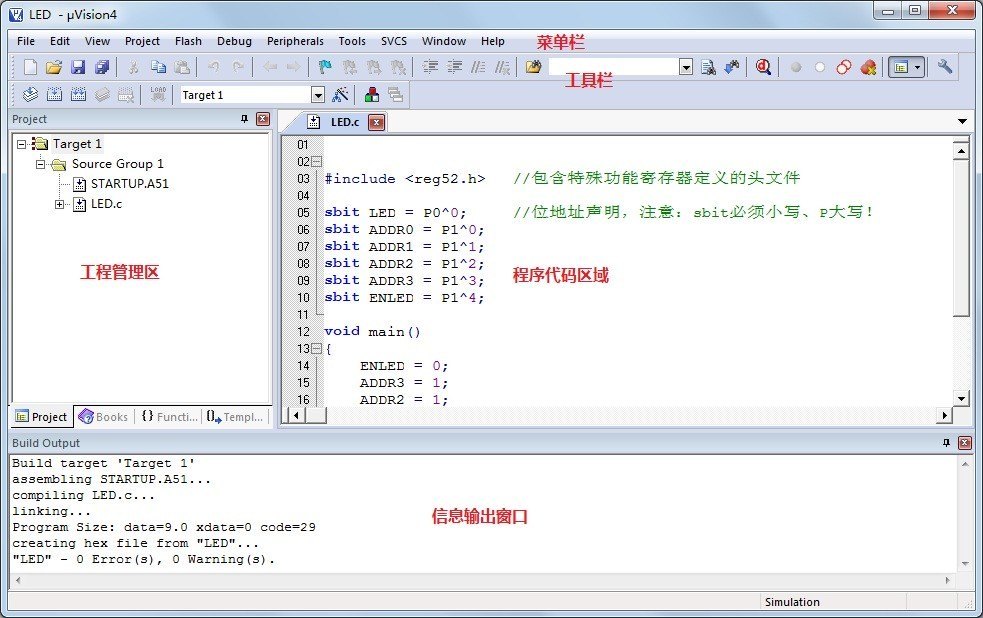Click the Simulation status bar label

(x=792, y=602)
